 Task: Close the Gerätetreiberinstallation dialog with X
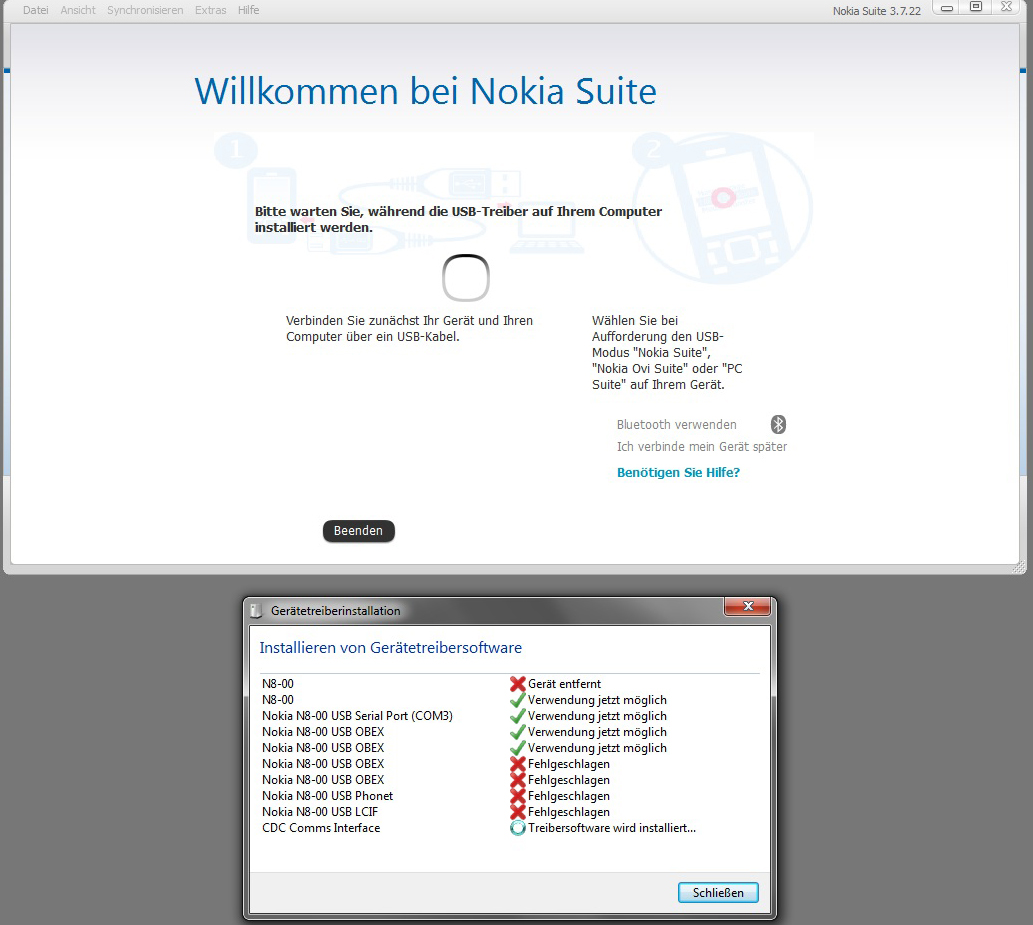(748, 606)
